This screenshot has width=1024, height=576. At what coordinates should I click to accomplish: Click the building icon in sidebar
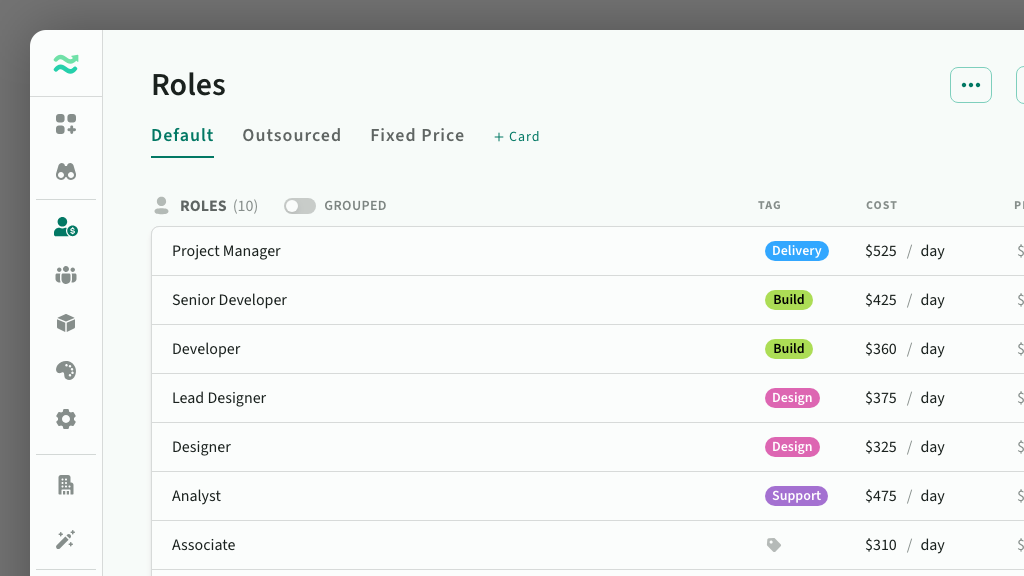click(66, 485)
